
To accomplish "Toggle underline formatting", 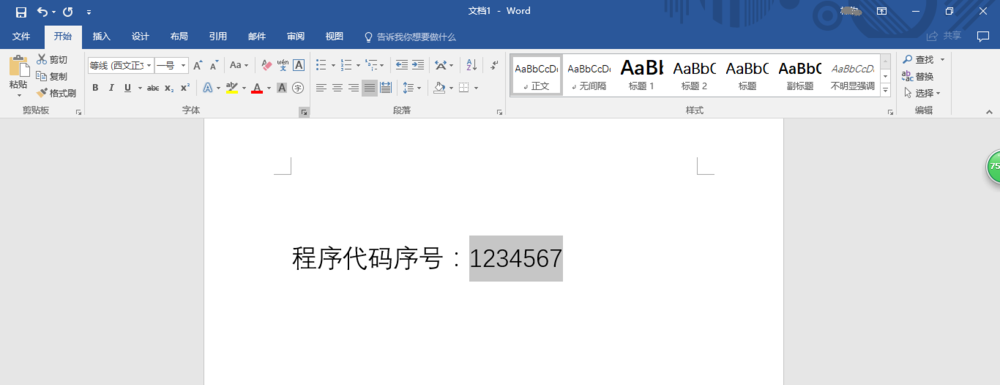I will pyautogui.click(x=127, y=88).
